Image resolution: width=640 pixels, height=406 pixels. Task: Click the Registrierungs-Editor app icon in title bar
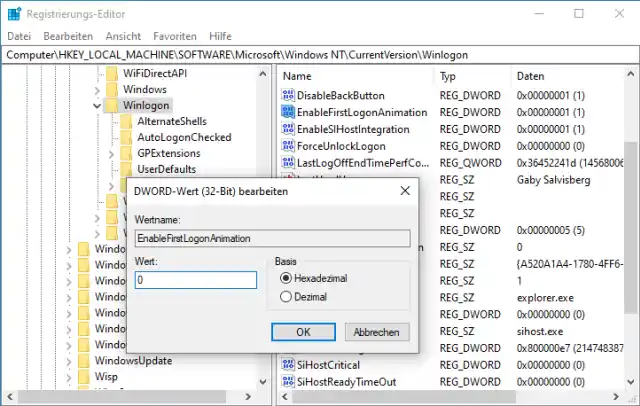pyautogui.click(x=13, y=14)
